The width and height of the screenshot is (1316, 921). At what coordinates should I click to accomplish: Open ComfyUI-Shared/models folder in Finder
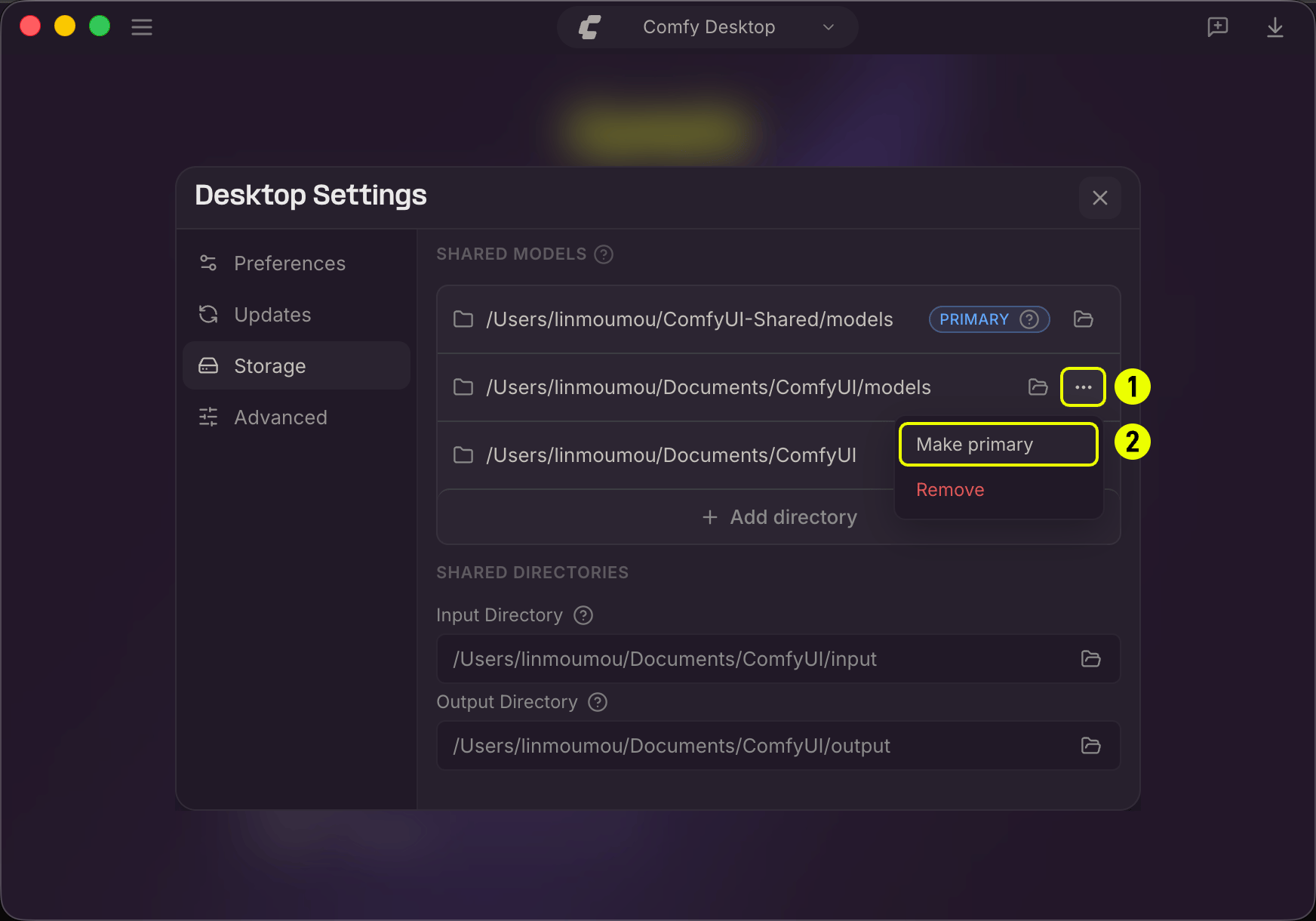coord(1084,319)
